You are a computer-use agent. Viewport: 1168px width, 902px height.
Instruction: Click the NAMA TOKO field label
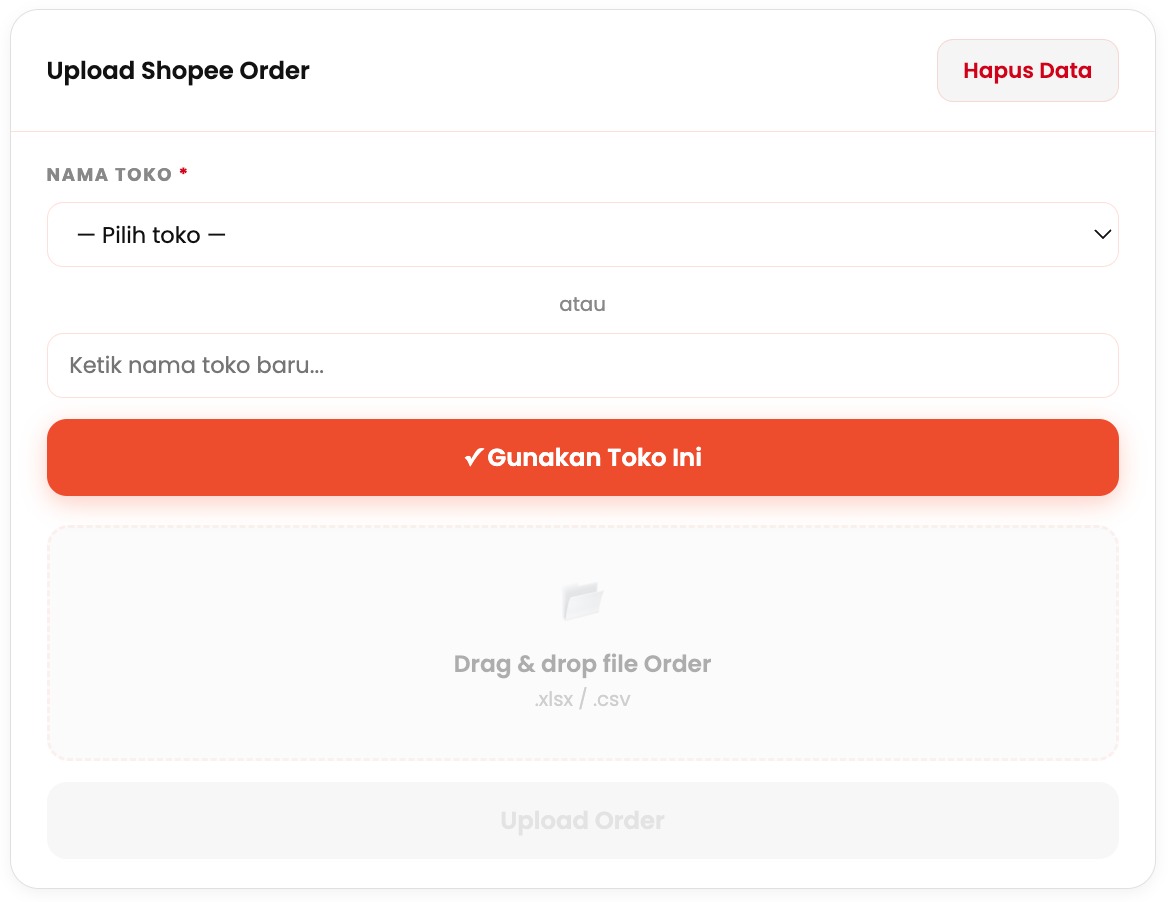click(x=110, y=175)
